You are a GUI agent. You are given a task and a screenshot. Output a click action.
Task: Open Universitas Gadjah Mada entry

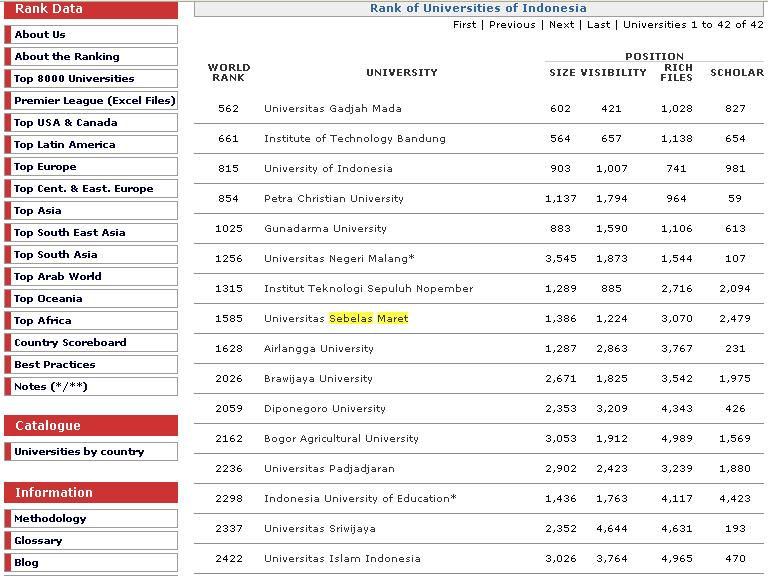333,109
